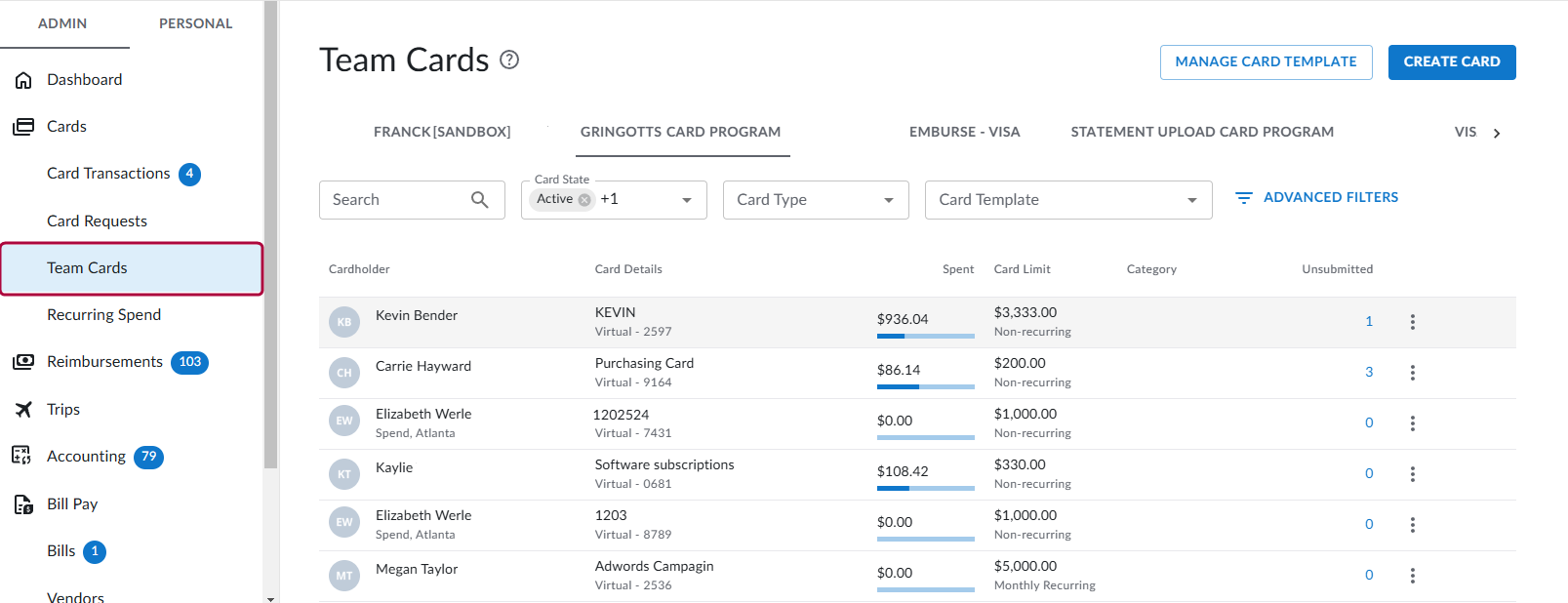Switch to the Personal tab
Image resolution: width=1568 pixels, height=603 pixels.
(195, 23)
